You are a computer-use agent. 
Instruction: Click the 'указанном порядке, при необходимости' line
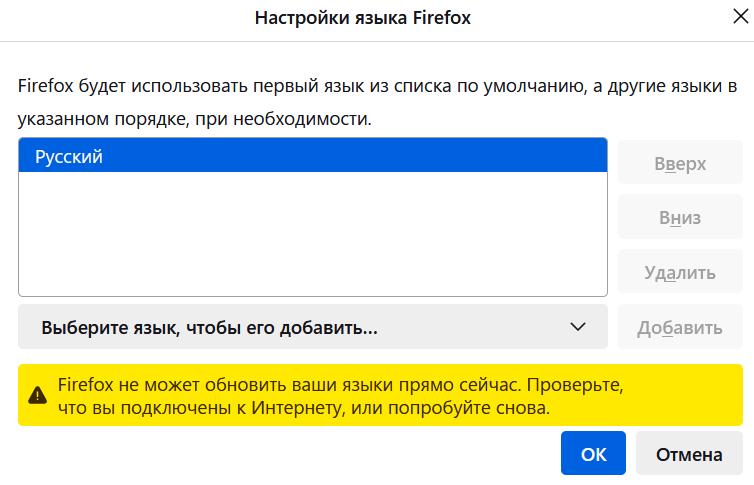pyautogui.click(x=194, y=120)
